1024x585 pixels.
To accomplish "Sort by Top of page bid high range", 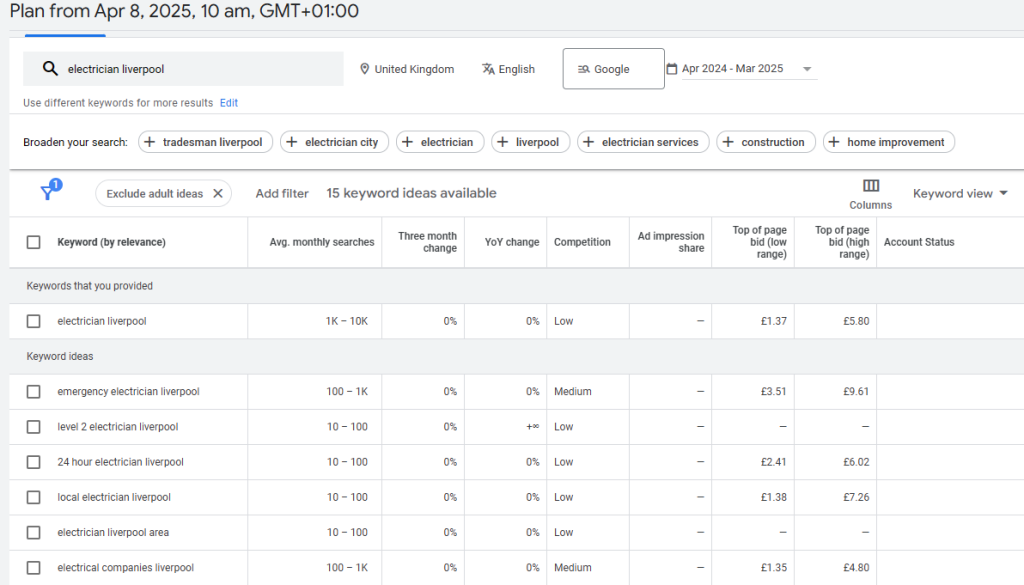I will [x=842, y=242].
